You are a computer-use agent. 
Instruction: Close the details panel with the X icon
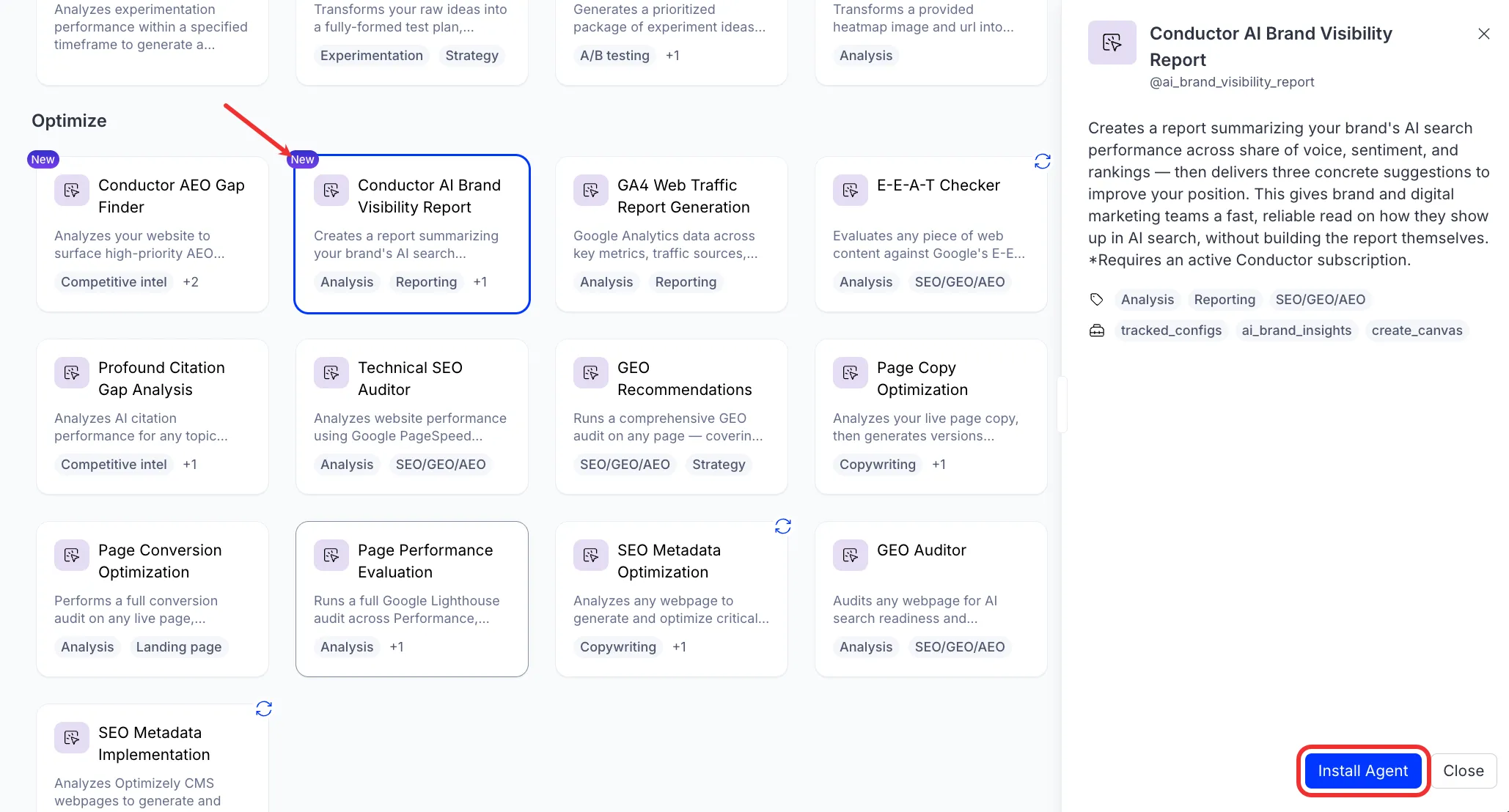pos(1484,34)
